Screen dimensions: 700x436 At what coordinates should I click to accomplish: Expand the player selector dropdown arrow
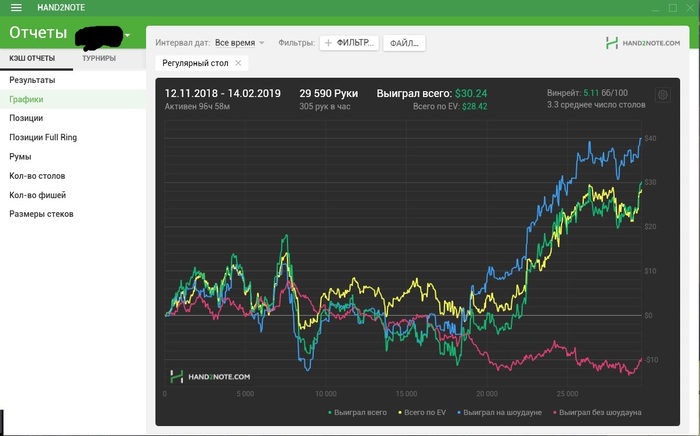click(x=127, y=35)
